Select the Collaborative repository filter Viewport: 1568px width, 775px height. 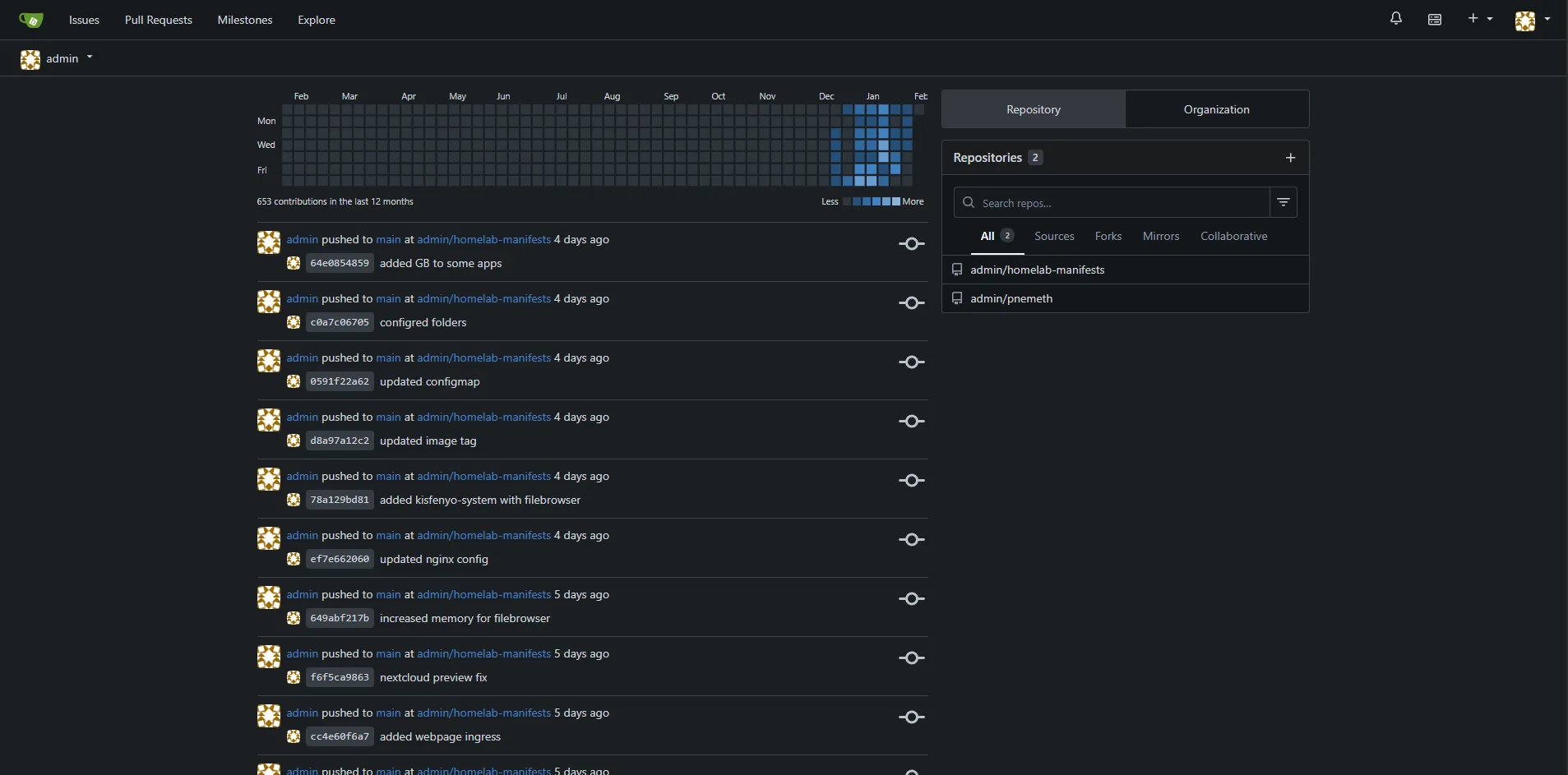pos(1233,237)
